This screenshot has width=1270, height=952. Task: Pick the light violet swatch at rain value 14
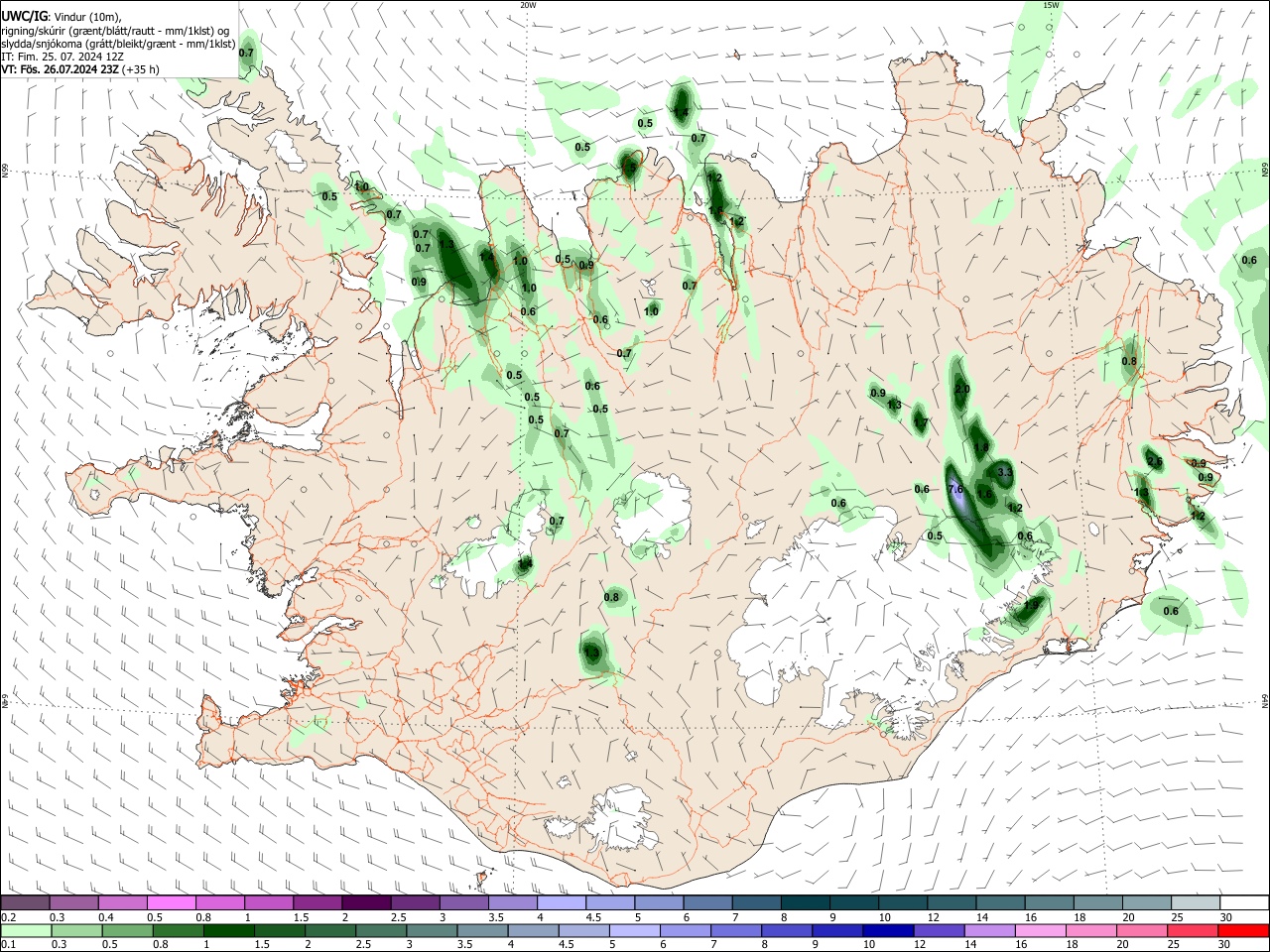tap(989, 930)
